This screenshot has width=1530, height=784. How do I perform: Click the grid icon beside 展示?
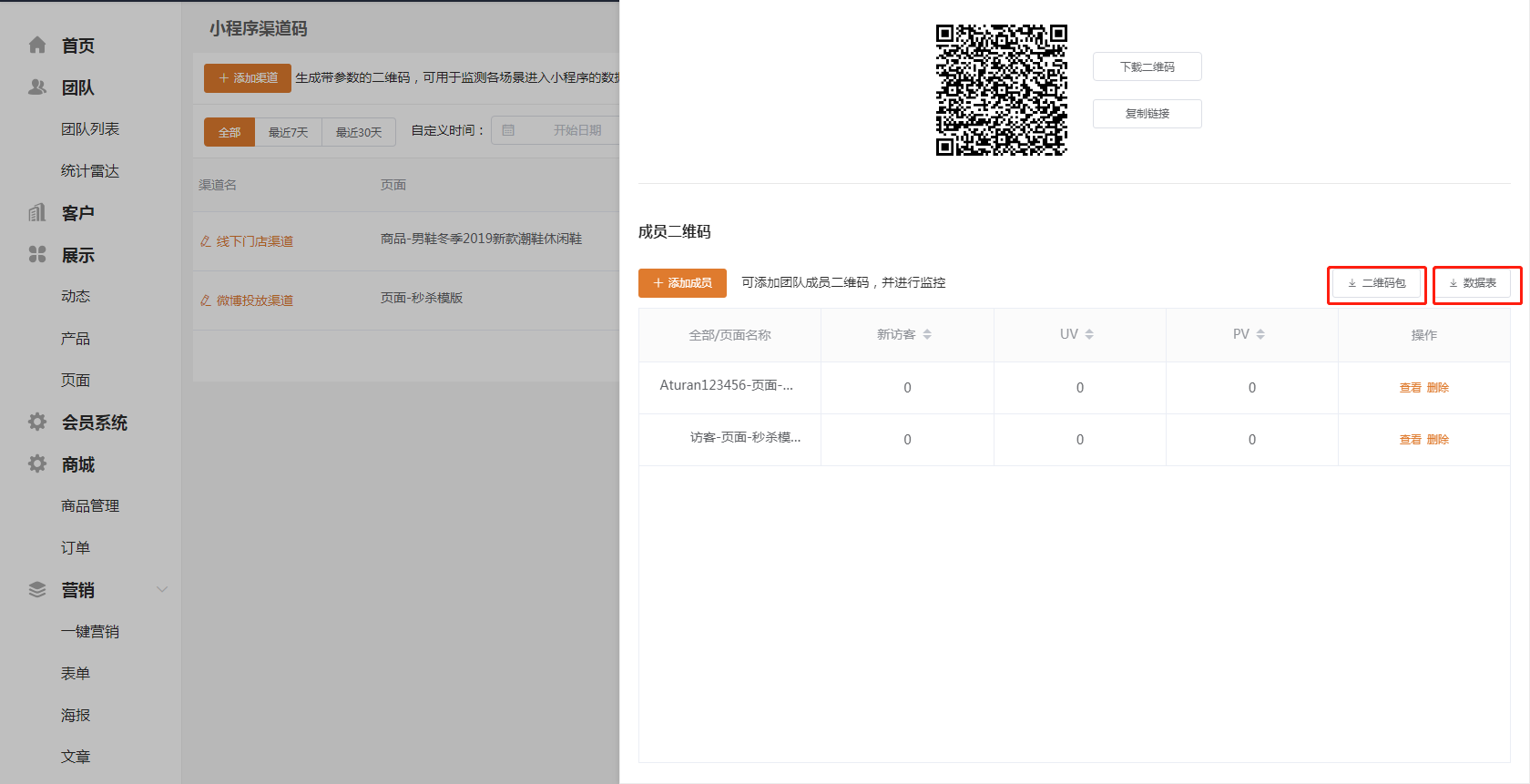coord(37,255)
